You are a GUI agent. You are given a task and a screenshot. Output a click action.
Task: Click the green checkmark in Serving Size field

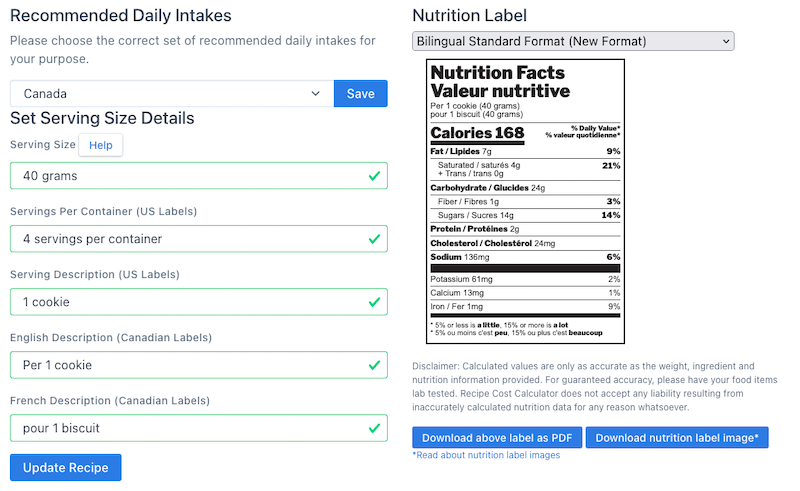374,176
